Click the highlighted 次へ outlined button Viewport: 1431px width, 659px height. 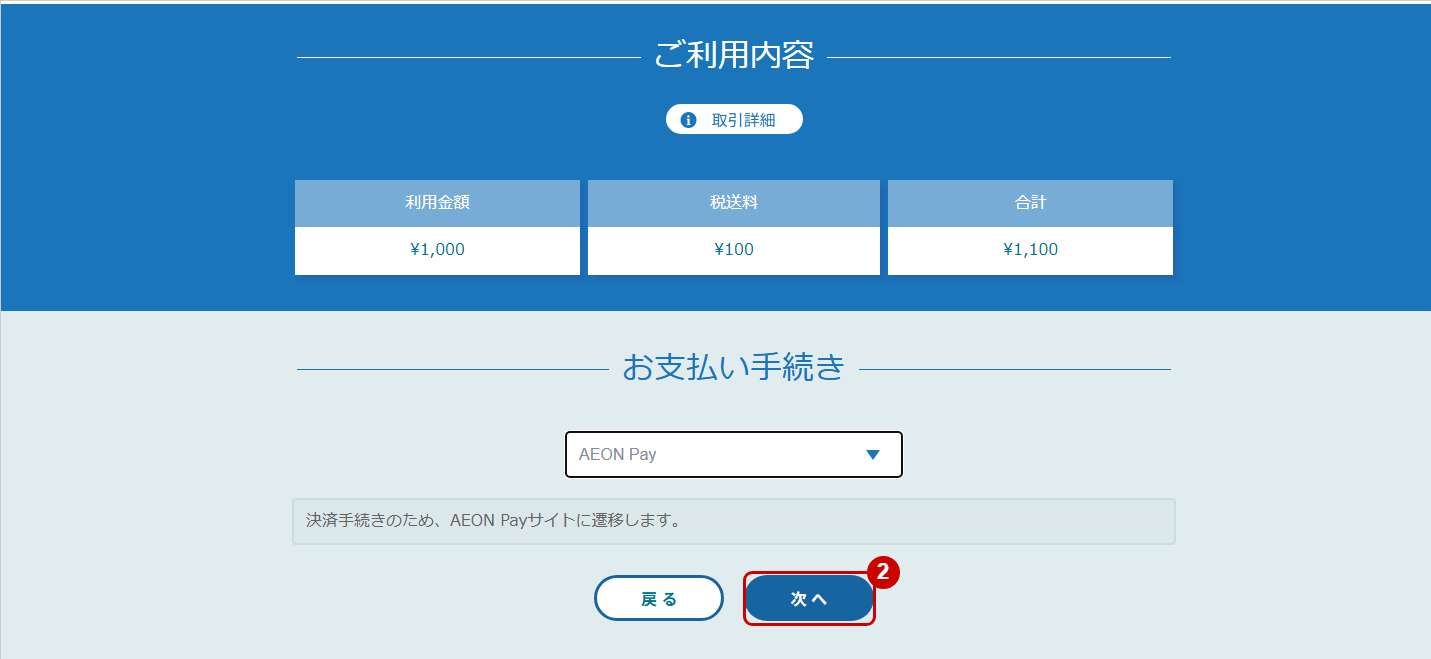(809, 597)
